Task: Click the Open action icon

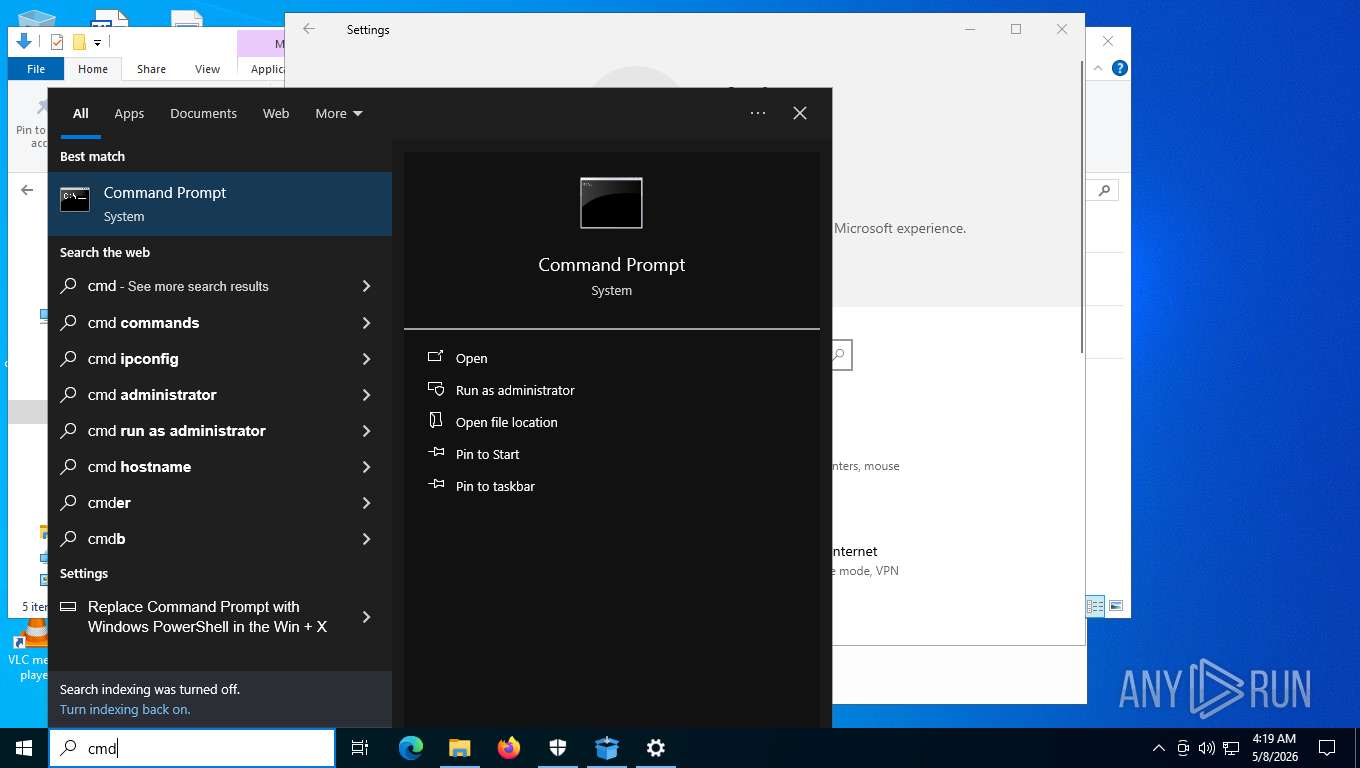Action: [436, 357]
